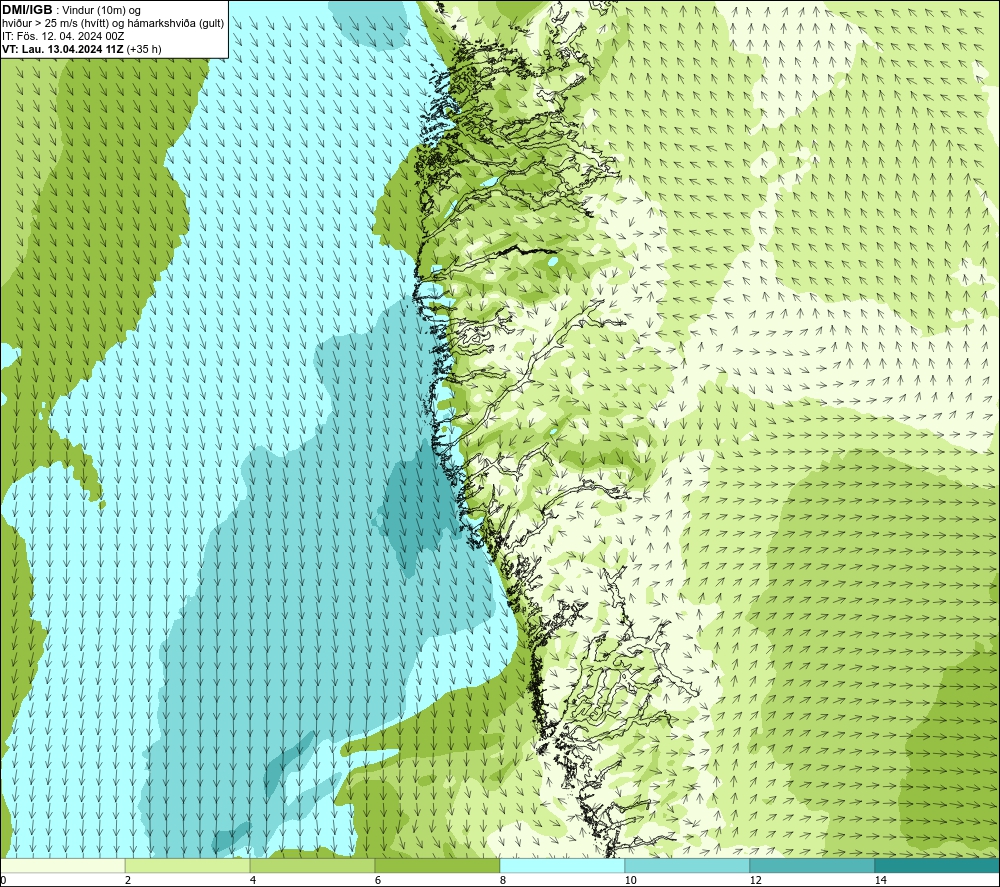The width and height of the screenshot is (1000, 887).
Task: Click the above 14 m/s dark teal swatch
Action: (937, 865)
